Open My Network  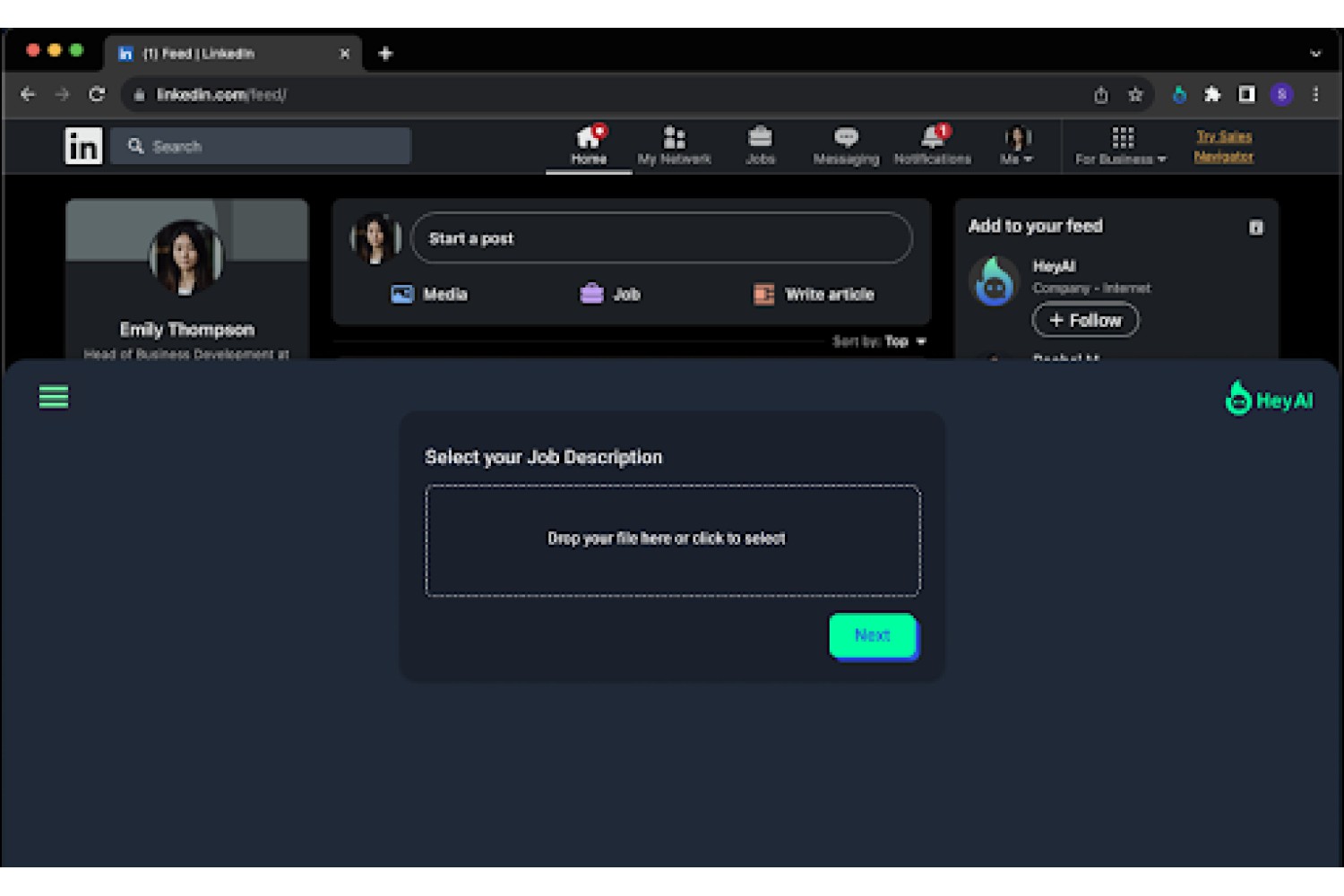tap(674, 146)
